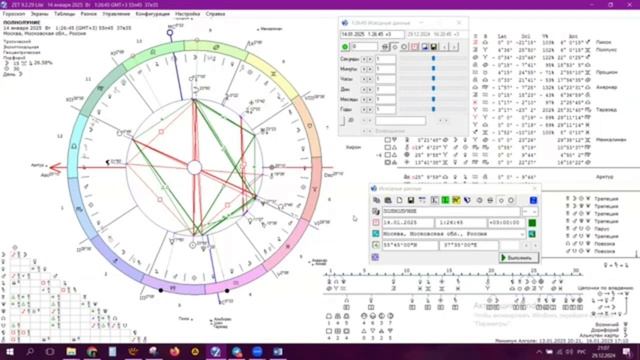The width and height of the screenshot is (640, 360).
Task: Expand the place dropdown Москва, Московская обл.
Action: [522, 234]
